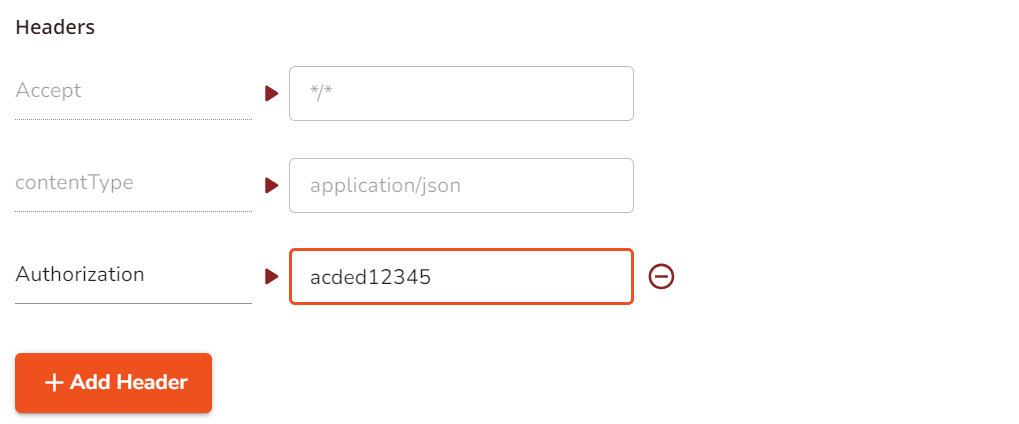Viewport: 1019px width, 424px height.
Task: Click the red arrow beside Accept
Action: coord(271,94)
